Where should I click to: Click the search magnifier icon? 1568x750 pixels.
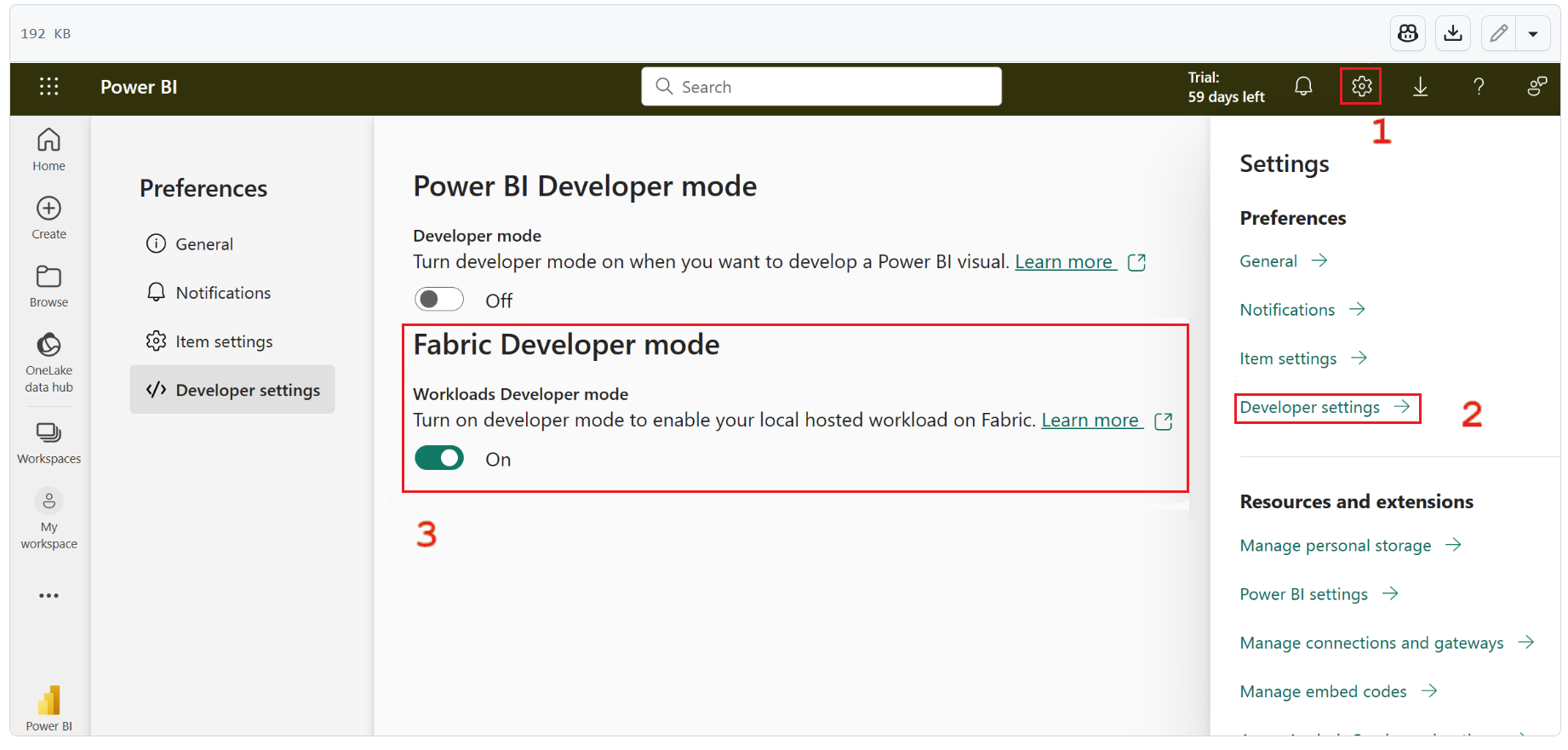pos(664,86)
